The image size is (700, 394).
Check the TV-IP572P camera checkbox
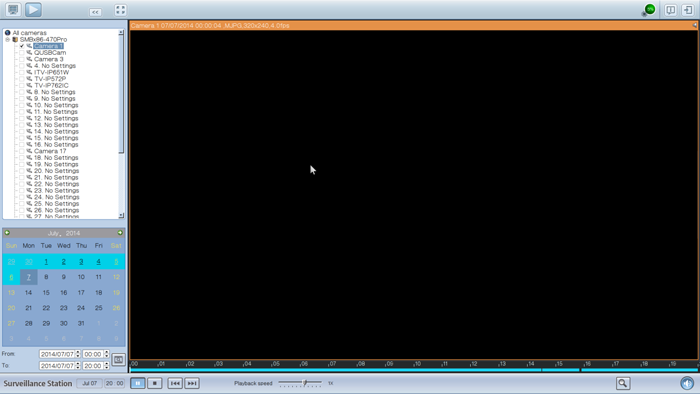(21, 79)
